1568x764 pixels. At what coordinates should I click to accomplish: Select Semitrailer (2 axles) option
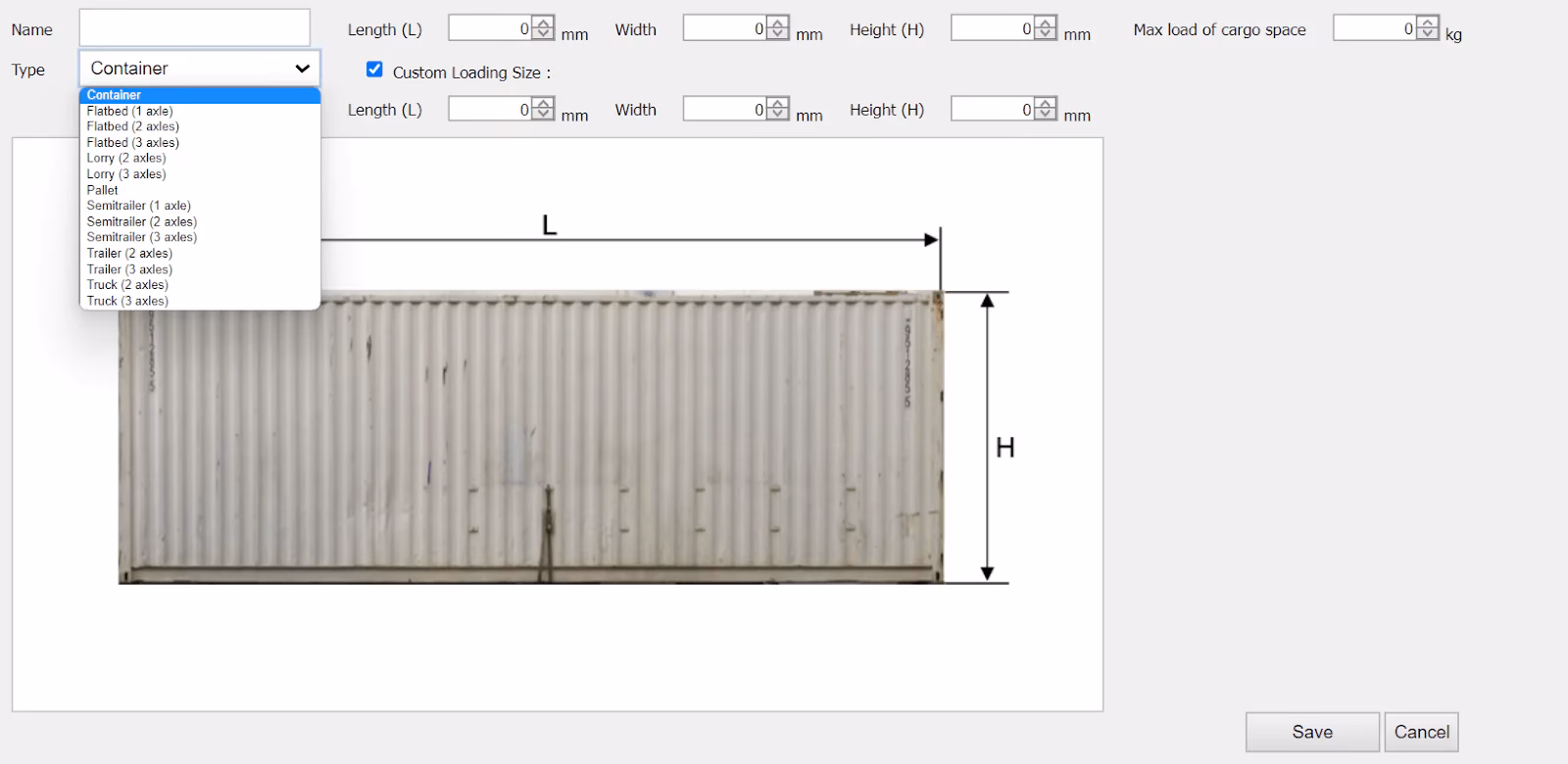tap(141, 221)
